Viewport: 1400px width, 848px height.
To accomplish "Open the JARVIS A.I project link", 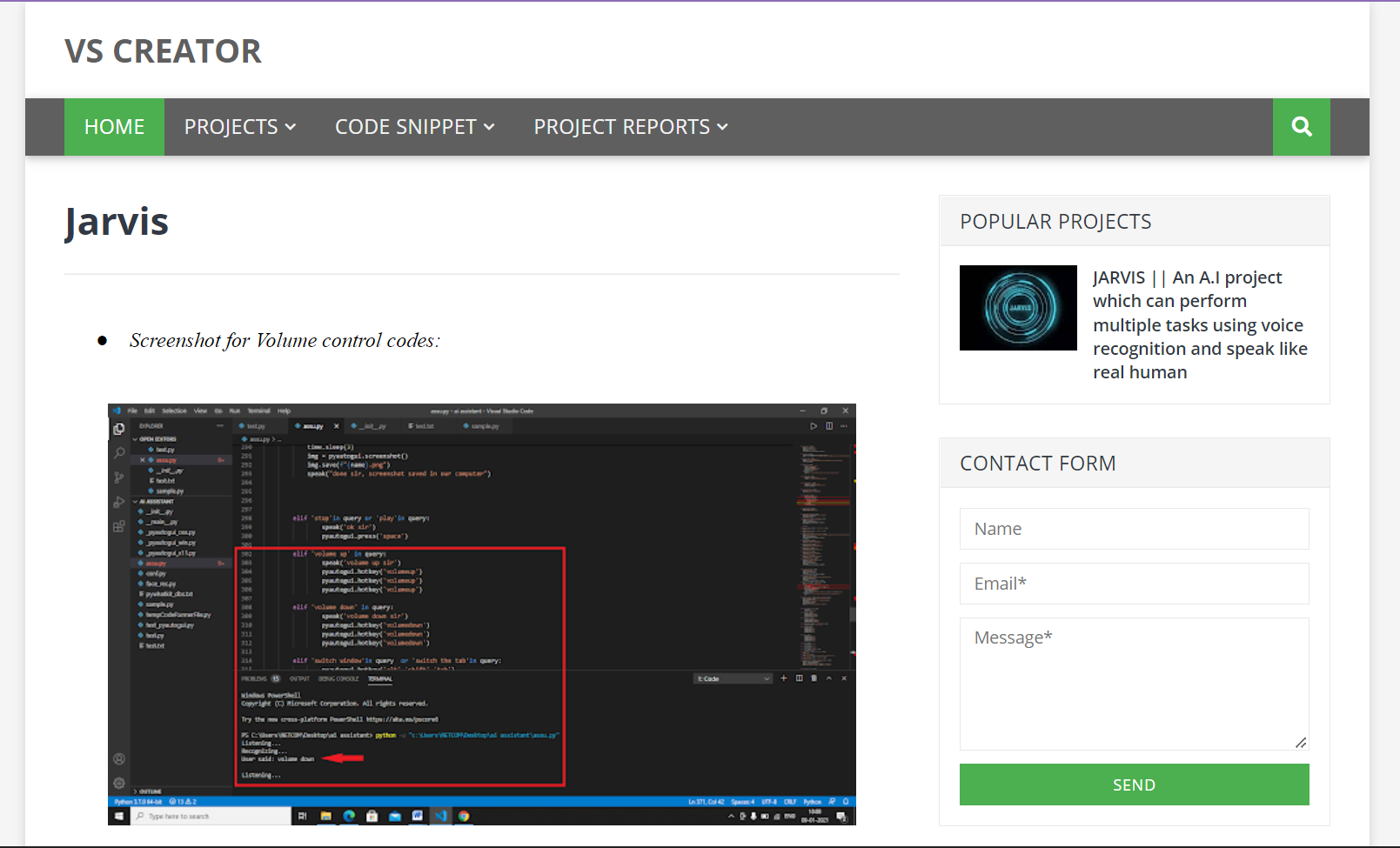I will coord(1200,324).
